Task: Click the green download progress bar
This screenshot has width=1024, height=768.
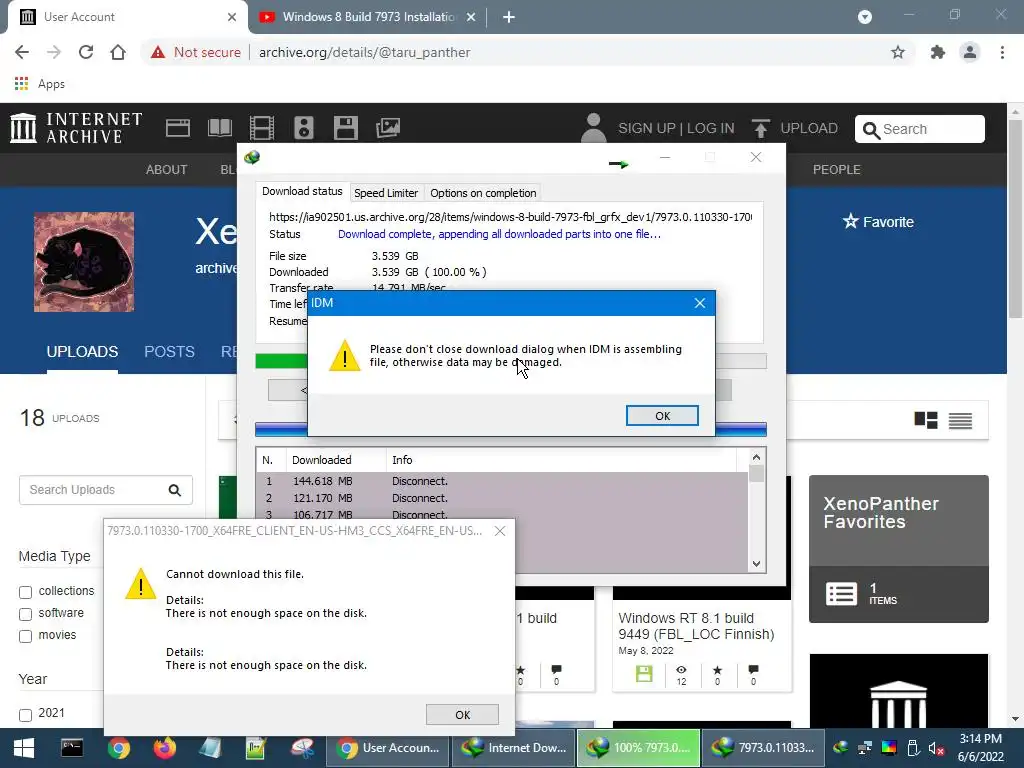Action: [281, 361]
